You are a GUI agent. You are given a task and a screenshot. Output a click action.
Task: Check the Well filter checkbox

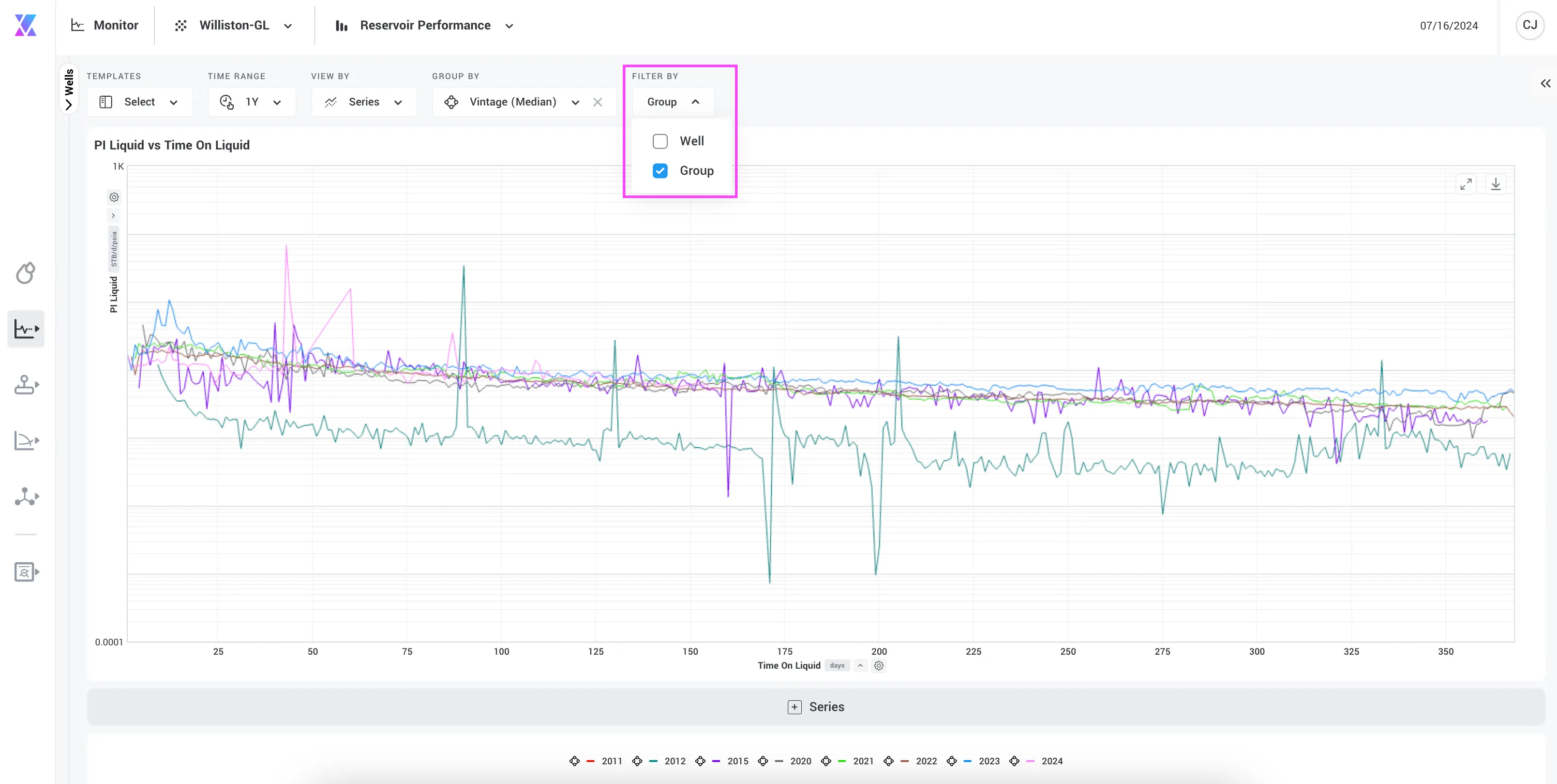(660, 141)
